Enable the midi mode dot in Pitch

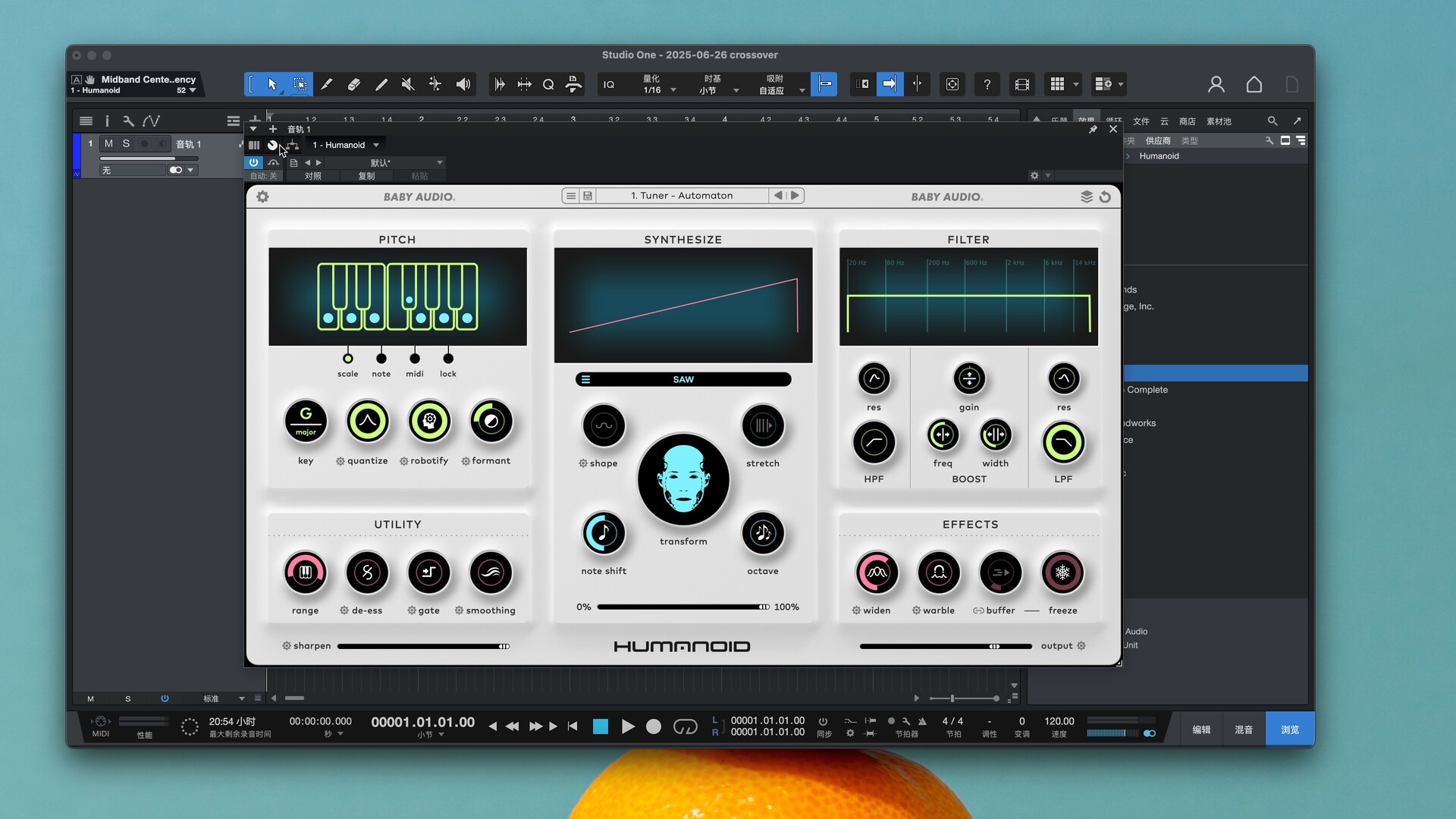tap(415, 358)
